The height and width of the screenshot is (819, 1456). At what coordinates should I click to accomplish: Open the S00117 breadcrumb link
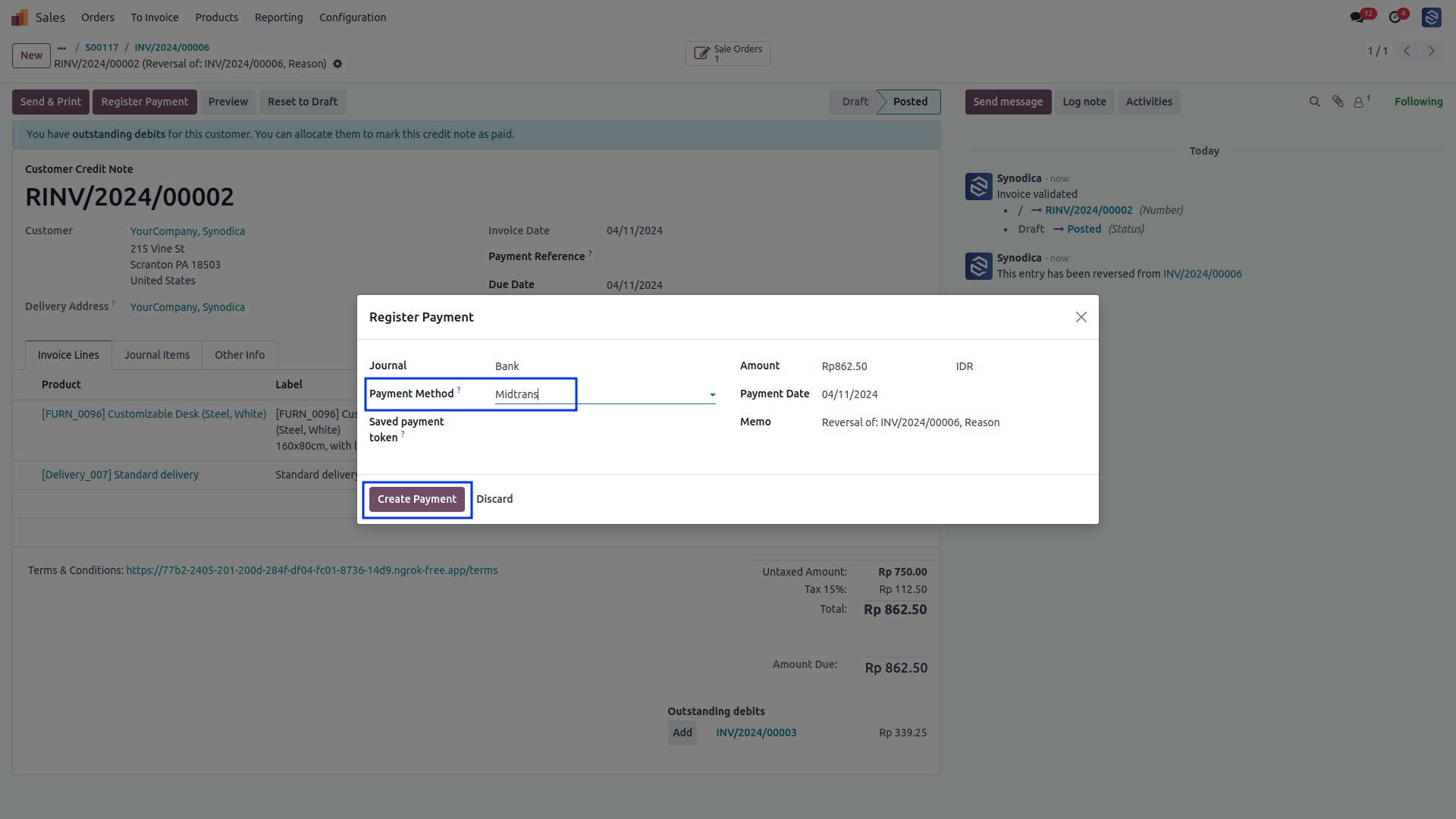coord(102,48)
